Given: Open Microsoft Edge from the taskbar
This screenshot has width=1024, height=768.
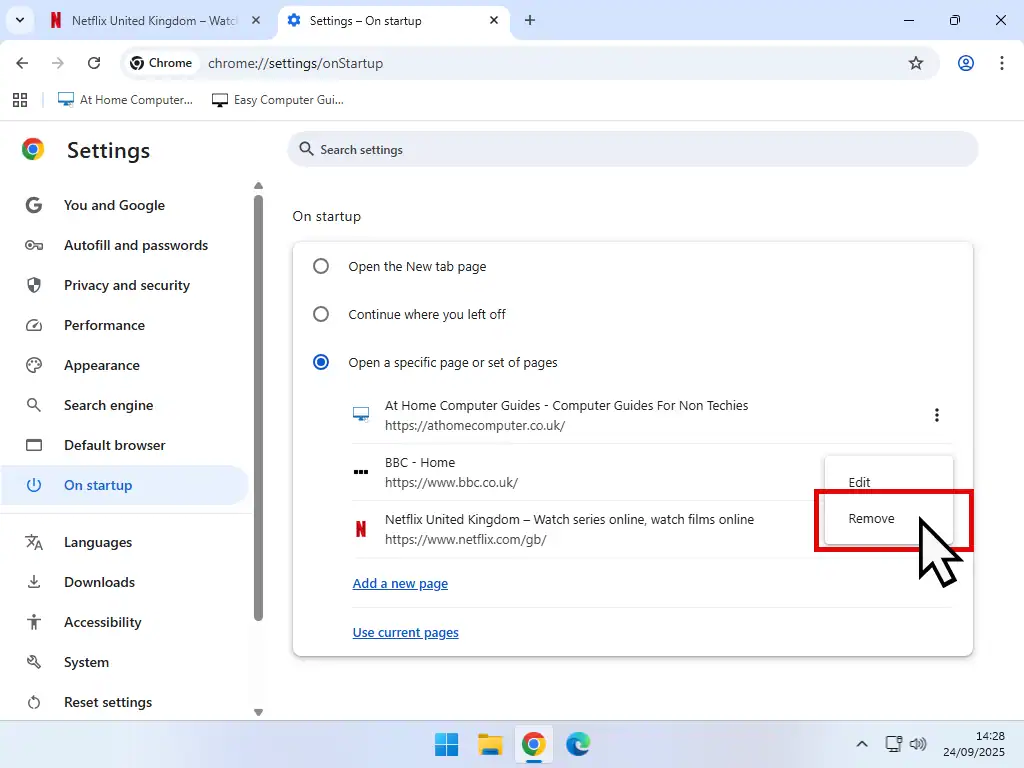Looking at the screenshot, I should 578,744.
